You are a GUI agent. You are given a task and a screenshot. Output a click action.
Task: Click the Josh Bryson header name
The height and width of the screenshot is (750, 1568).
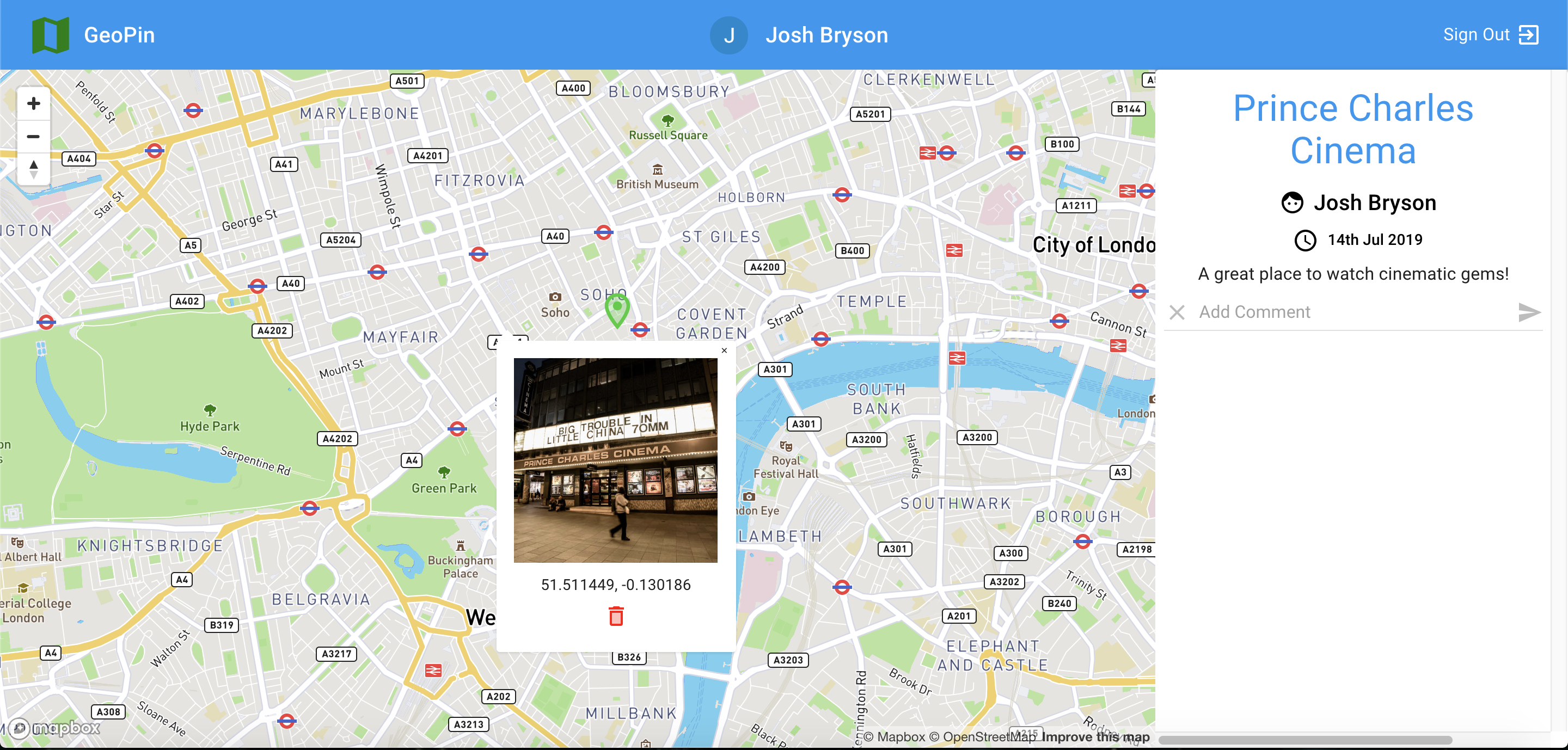[x=826, y=35]
